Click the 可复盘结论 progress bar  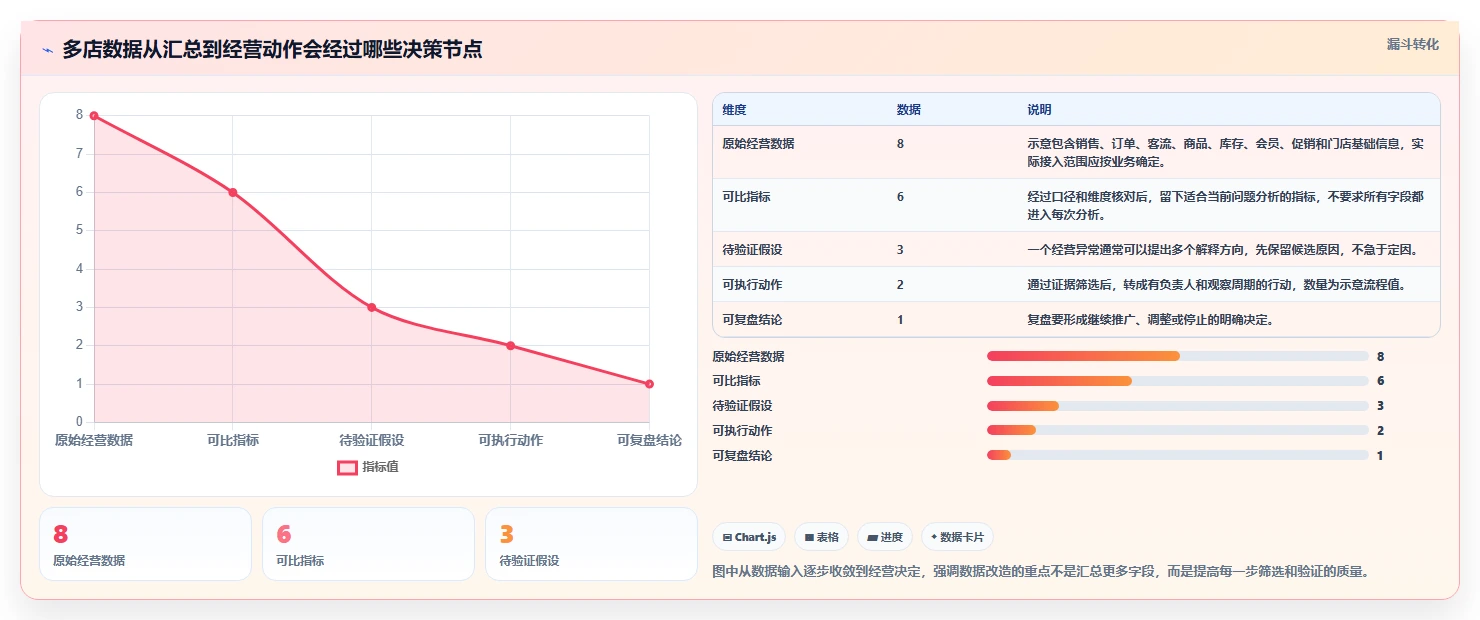click(x=1177, y=455)
